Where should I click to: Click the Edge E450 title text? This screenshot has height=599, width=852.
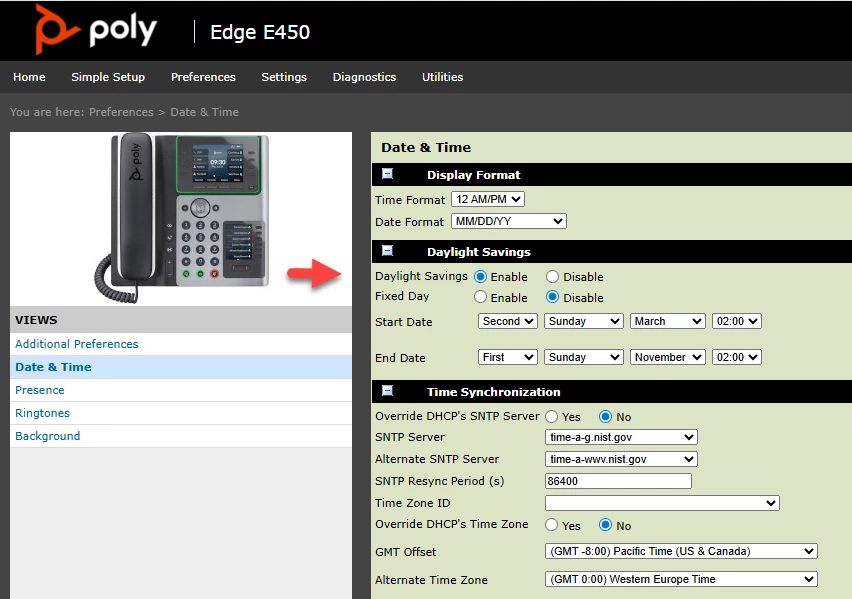[x=260, y=32]
